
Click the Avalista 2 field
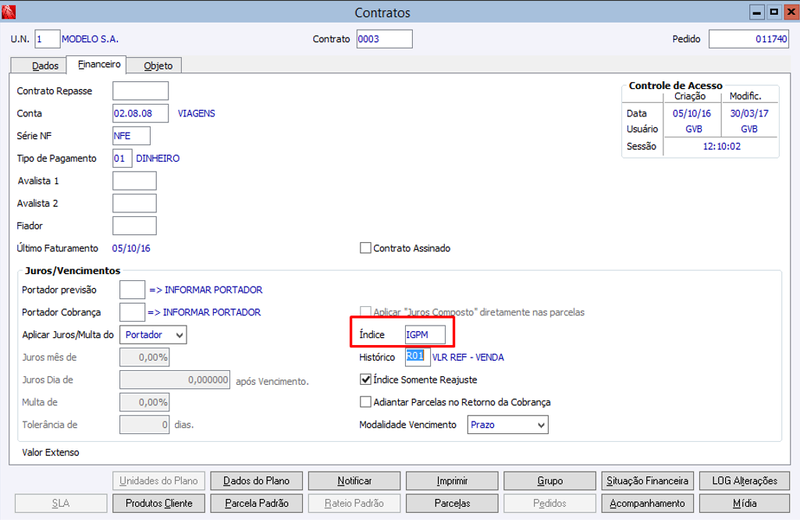coord(134,203)
